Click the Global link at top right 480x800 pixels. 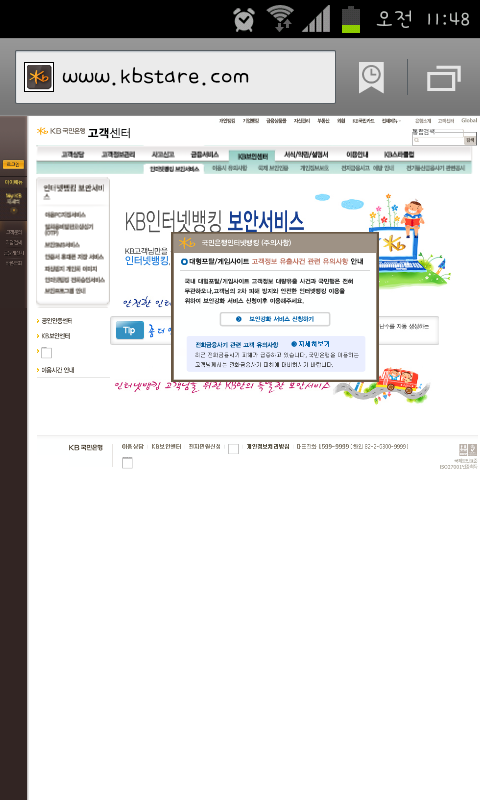point(469,120)
